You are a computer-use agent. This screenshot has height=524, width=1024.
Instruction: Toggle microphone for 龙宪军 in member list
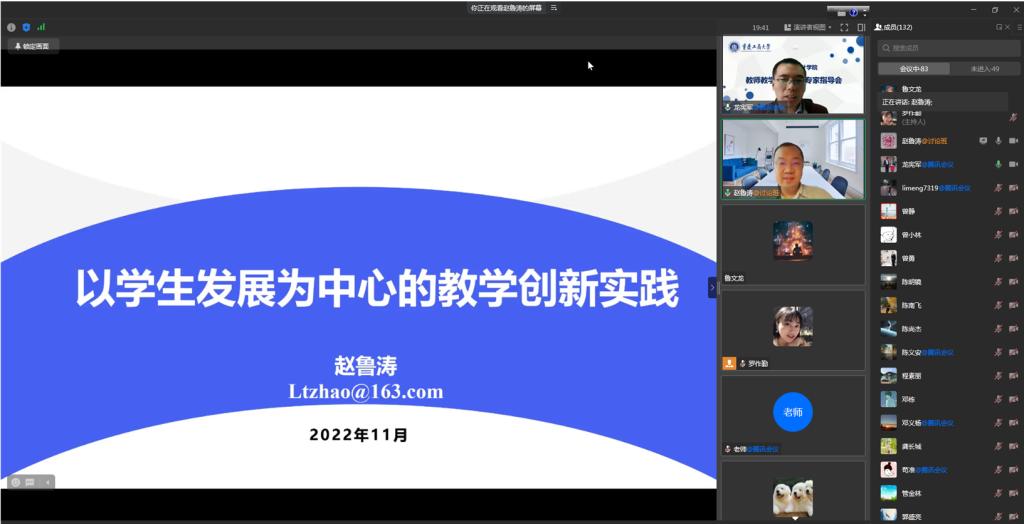tap(998, 164)
